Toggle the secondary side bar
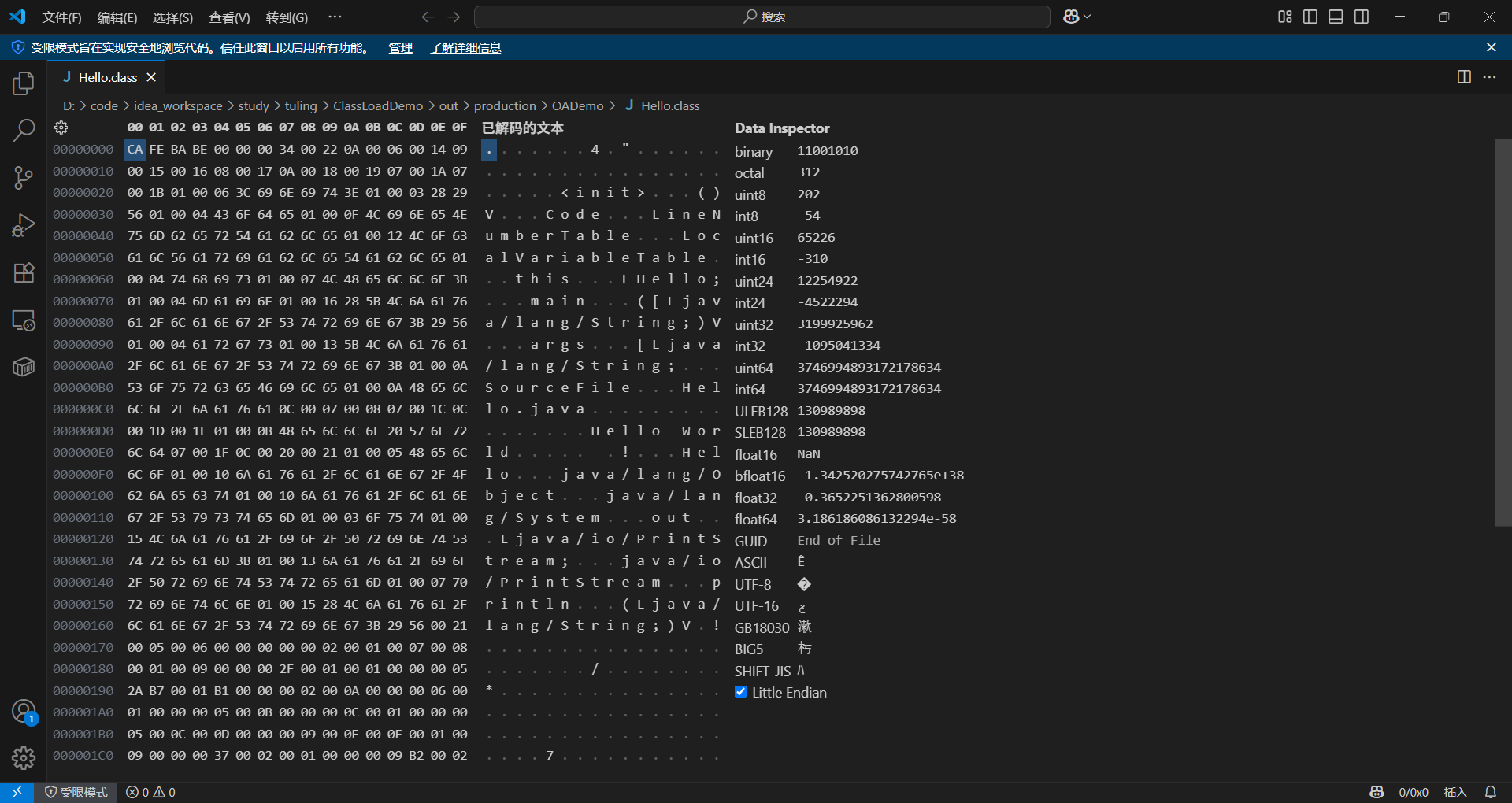Screen dimensions: 1512x803 [x=1362, y=17]
